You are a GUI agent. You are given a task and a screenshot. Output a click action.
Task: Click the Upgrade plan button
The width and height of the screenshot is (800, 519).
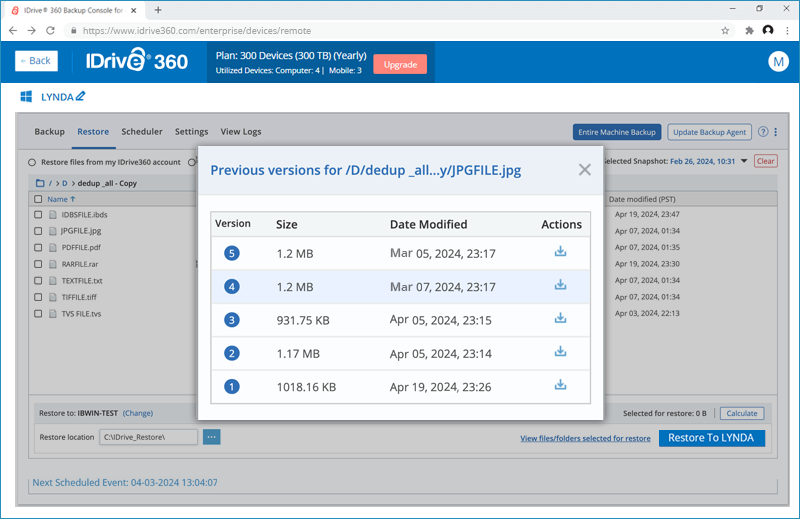coord(400,64)
